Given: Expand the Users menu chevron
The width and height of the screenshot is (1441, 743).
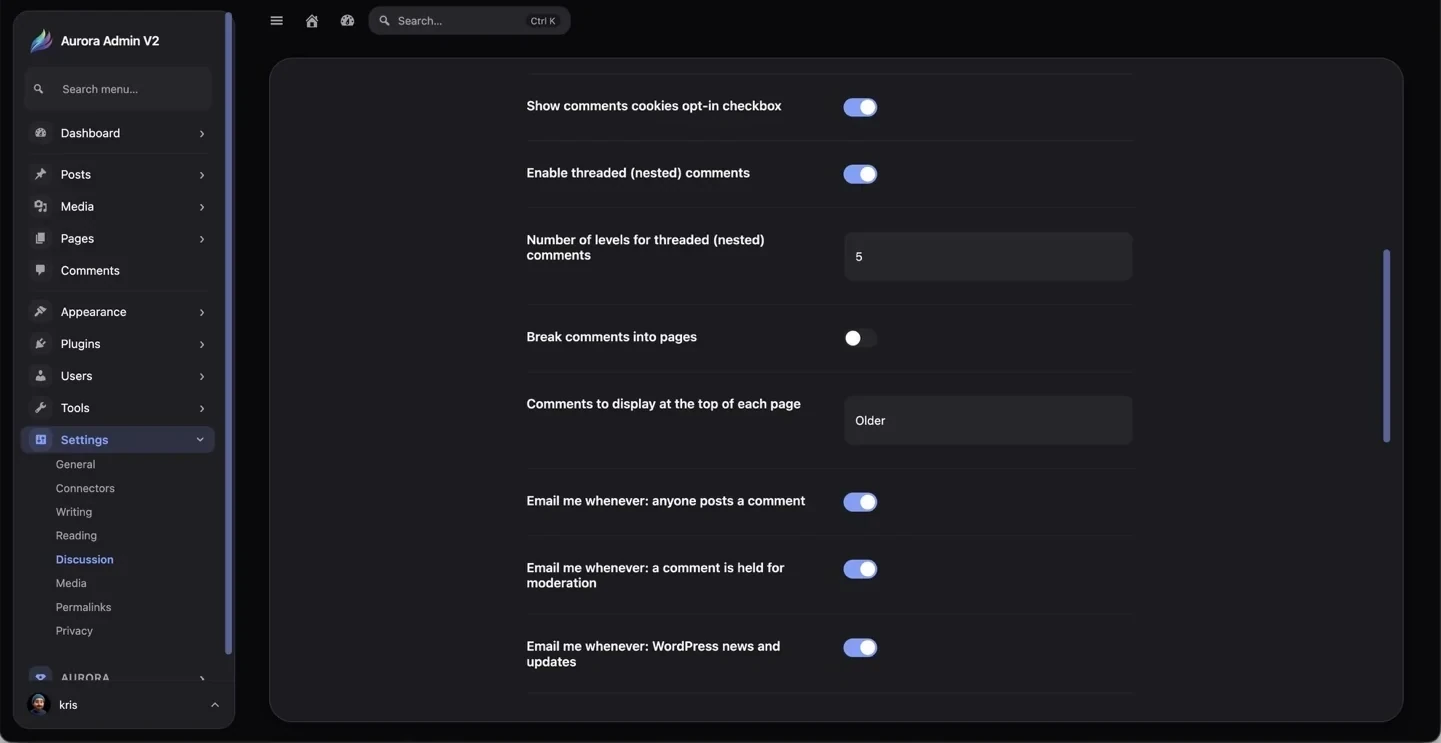Looking at the screenshot, I should (202, 376).
